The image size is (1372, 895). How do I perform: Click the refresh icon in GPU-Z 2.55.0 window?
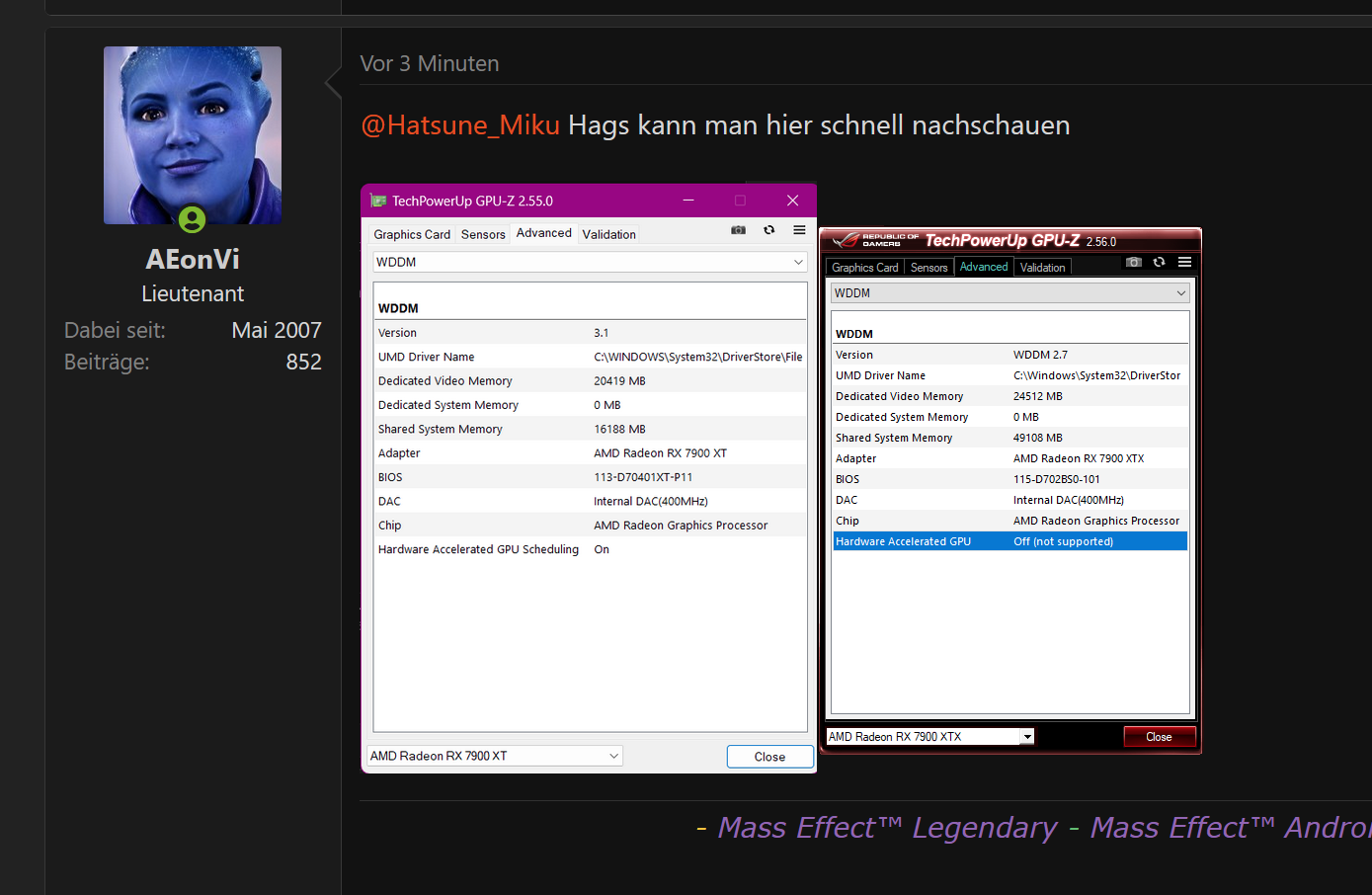point(768,230)
